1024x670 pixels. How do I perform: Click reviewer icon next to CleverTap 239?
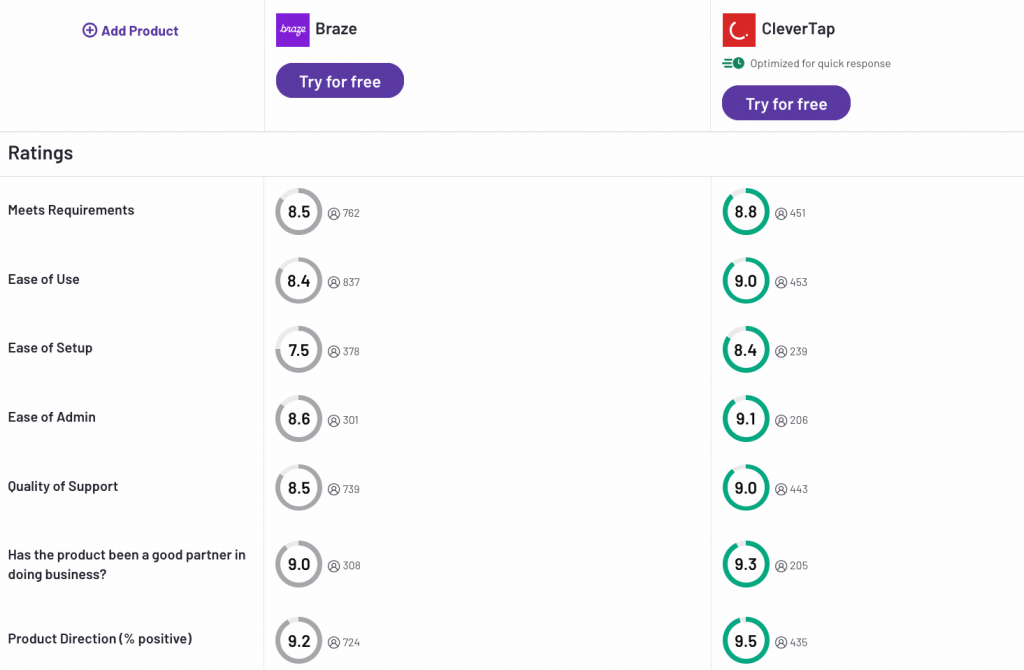coord(781,351)
